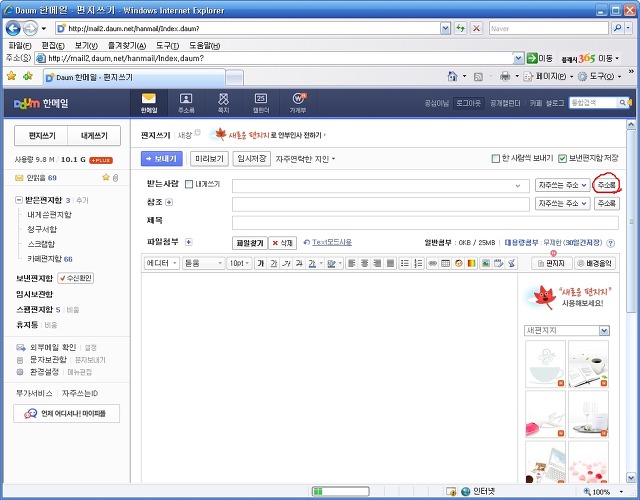Viewport: 640px width, 500px height.
Task: Toggle bold (가) formatting in editor
Action: pos(261,263)
